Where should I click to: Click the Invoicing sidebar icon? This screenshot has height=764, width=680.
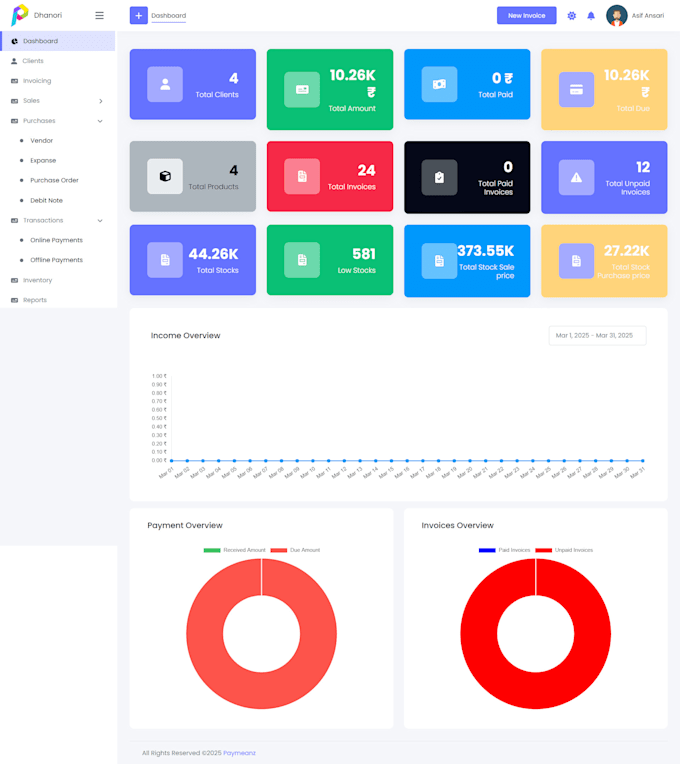pos(15,81)
